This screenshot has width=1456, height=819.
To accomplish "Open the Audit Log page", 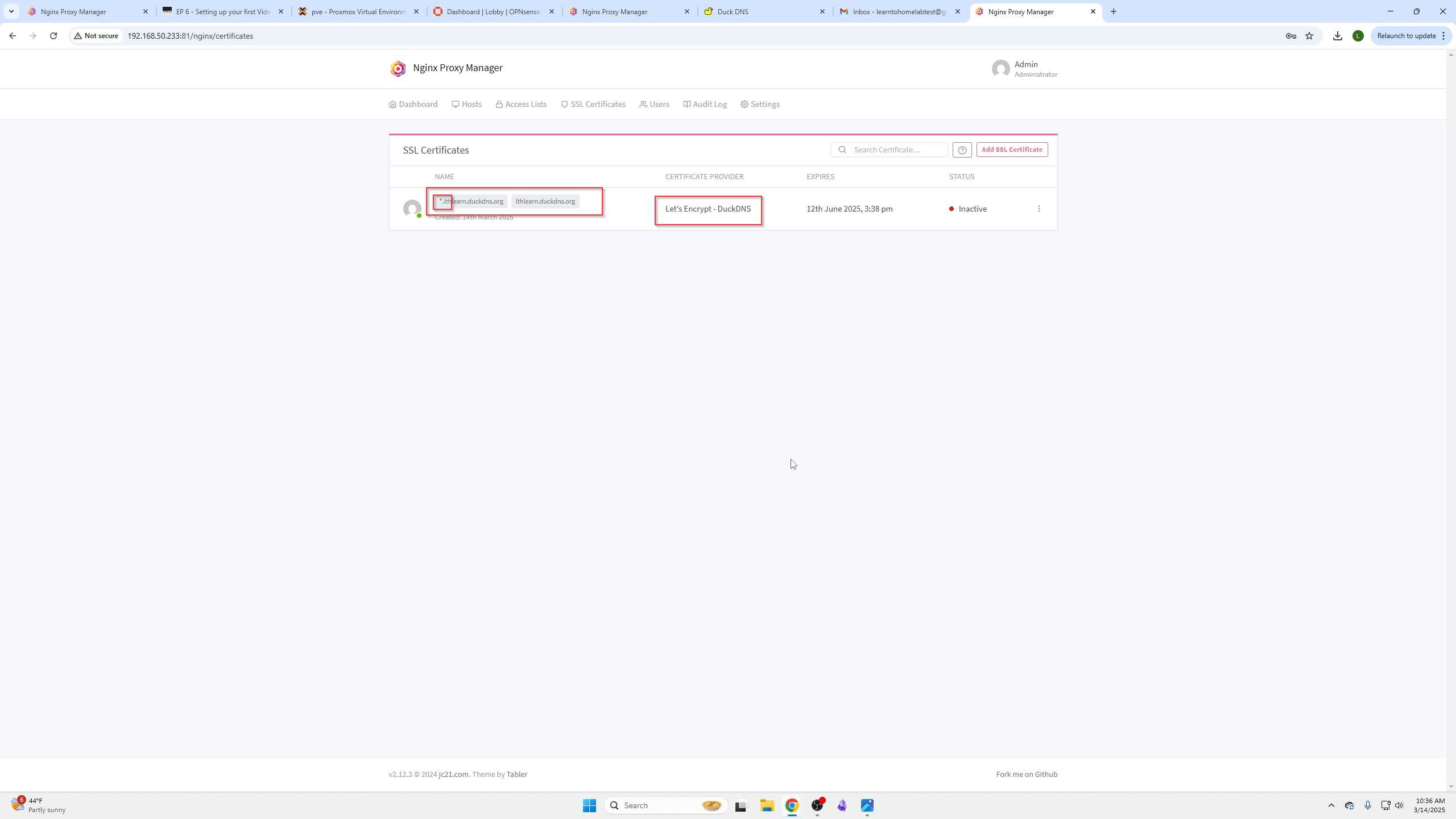I will point(705,104).
